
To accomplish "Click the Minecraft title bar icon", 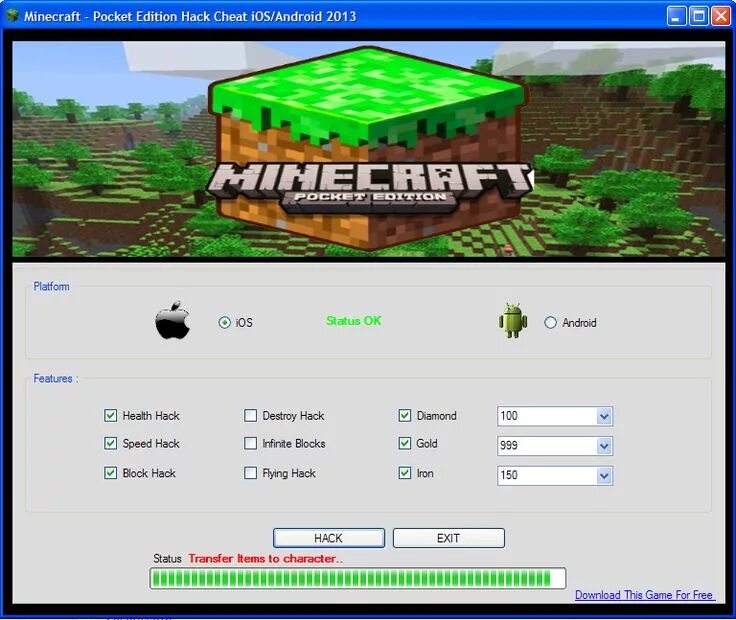I will point(12,15).
